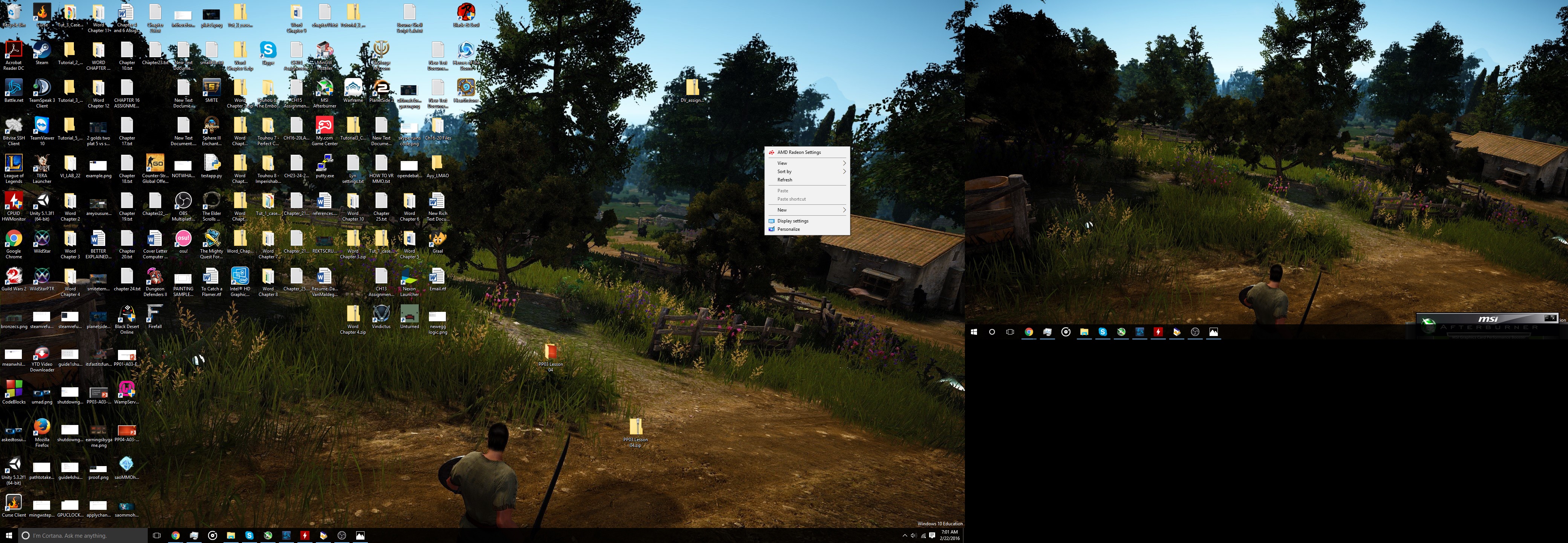Select the osu! desktop icon
The width and height of the screenshot is (1568, 543).
[183, 240]
